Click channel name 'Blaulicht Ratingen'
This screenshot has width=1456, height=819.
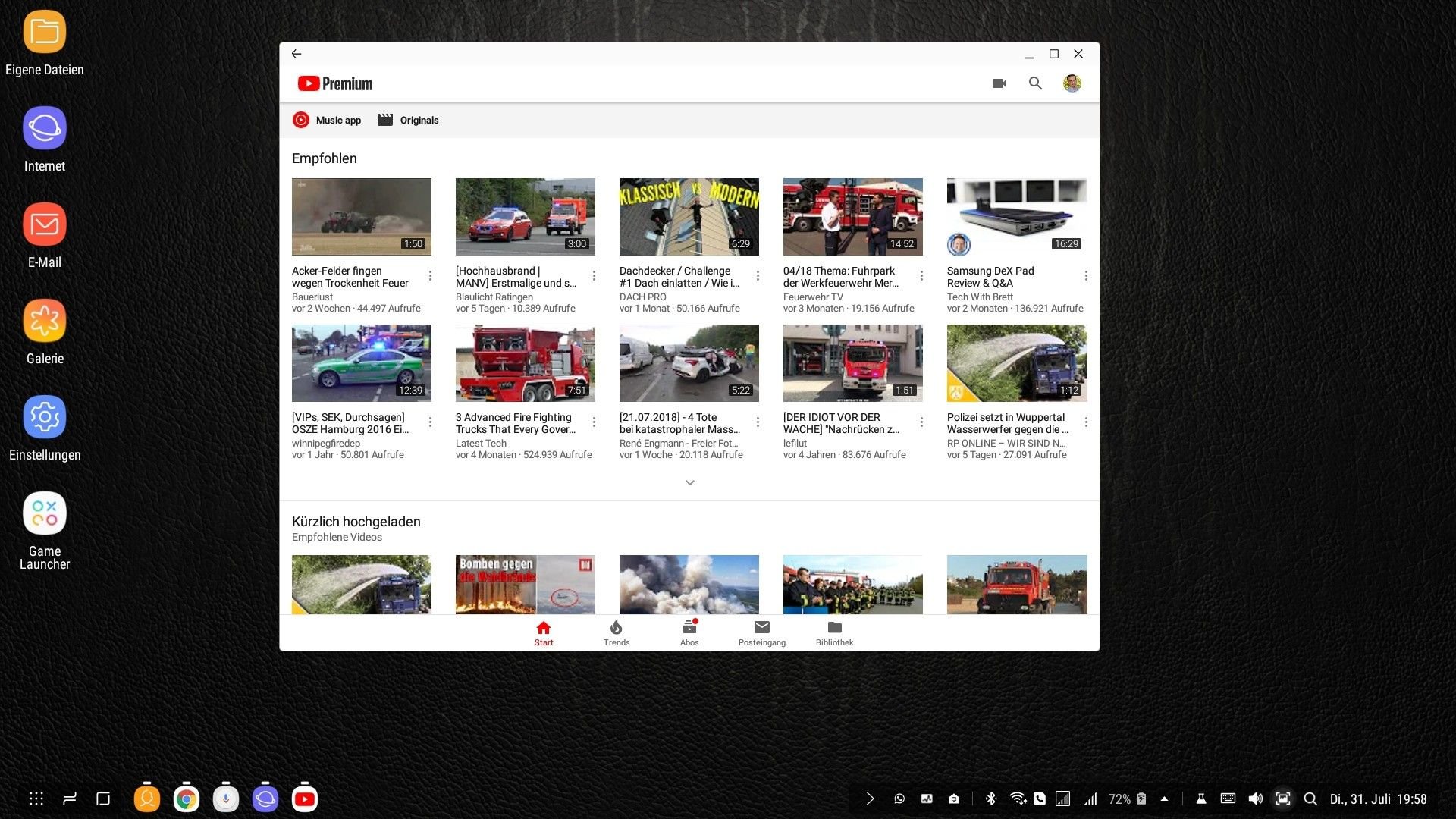pyautogui.click(x=494, y=297)
